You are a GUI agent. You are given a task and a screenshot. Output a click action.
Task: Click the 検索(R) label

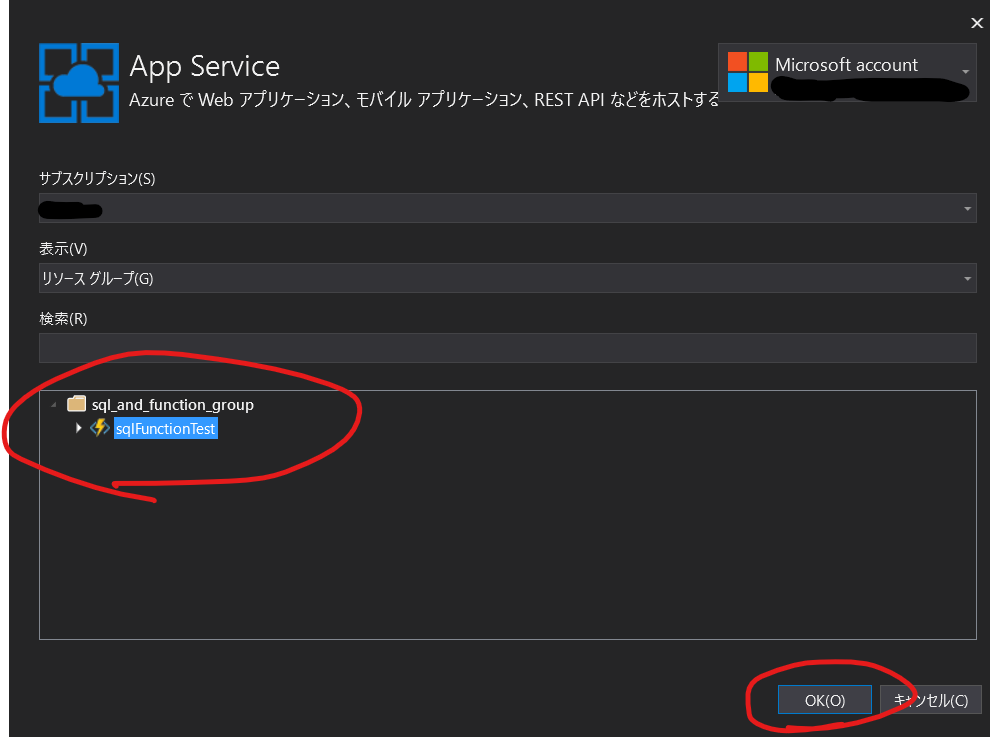[x=63, y=318]
